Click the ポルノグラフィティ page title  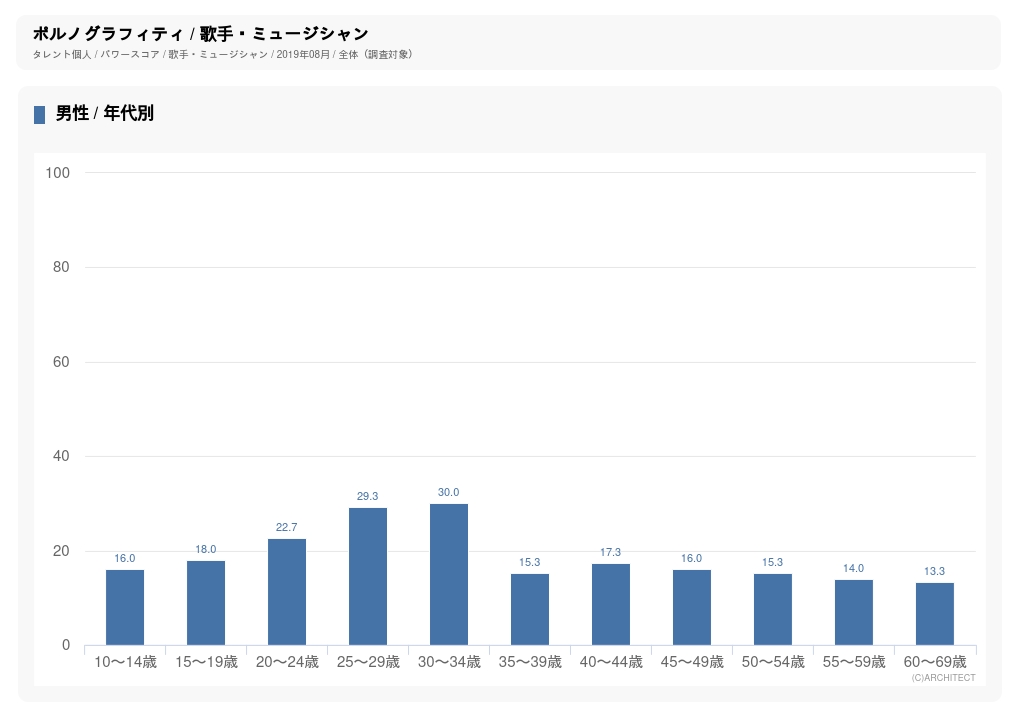(200, 34)
